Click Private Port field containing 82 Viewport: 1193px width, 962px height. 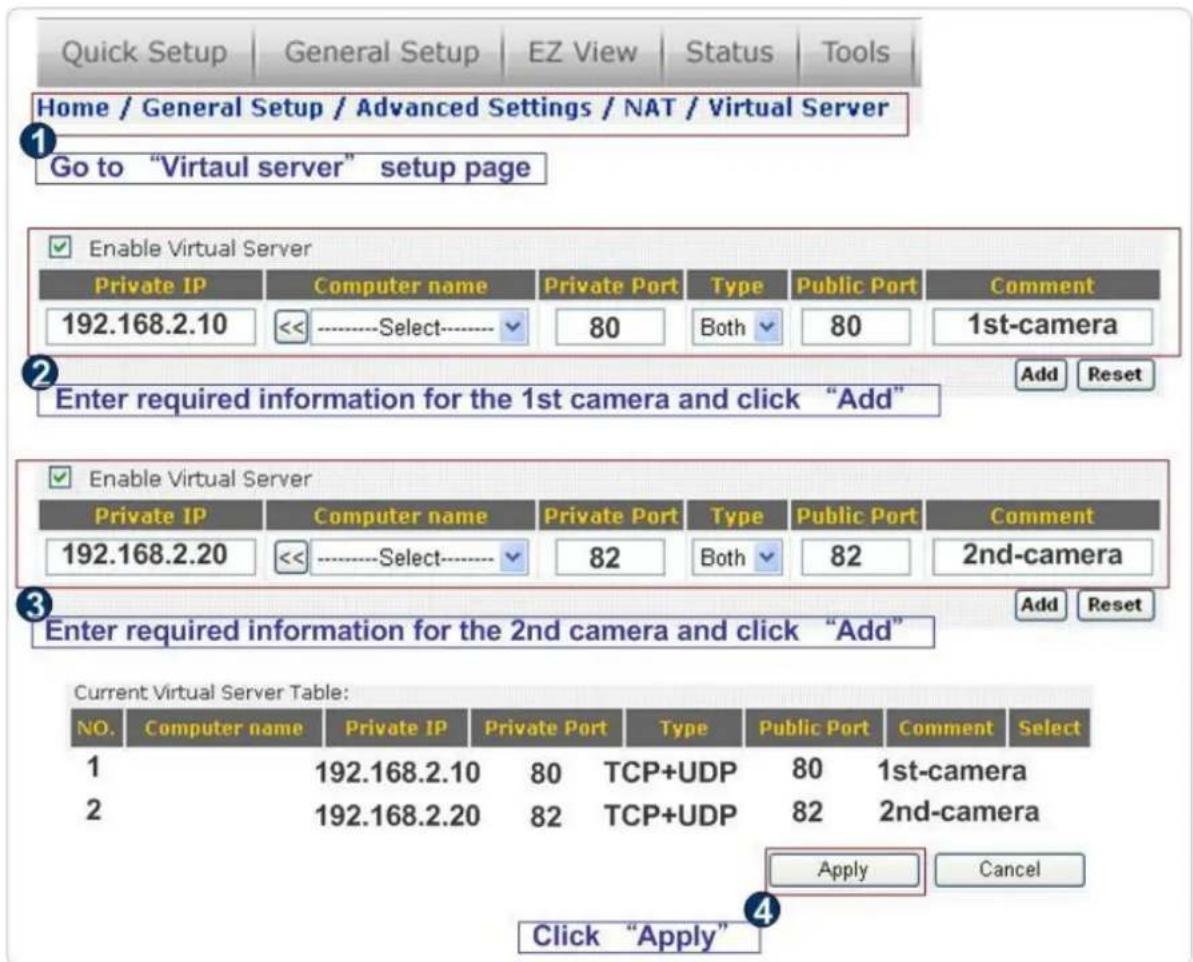tap(609, 557)
